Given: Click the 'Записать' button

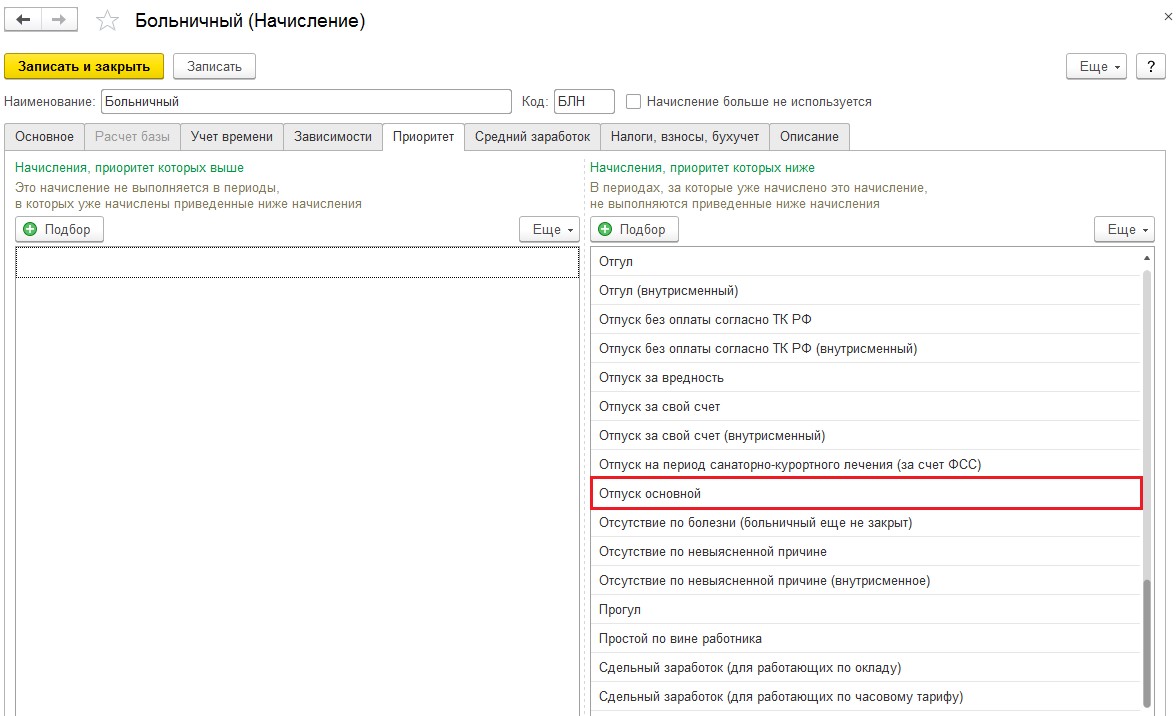Looking at the screenshot, I should pos(214,66).
